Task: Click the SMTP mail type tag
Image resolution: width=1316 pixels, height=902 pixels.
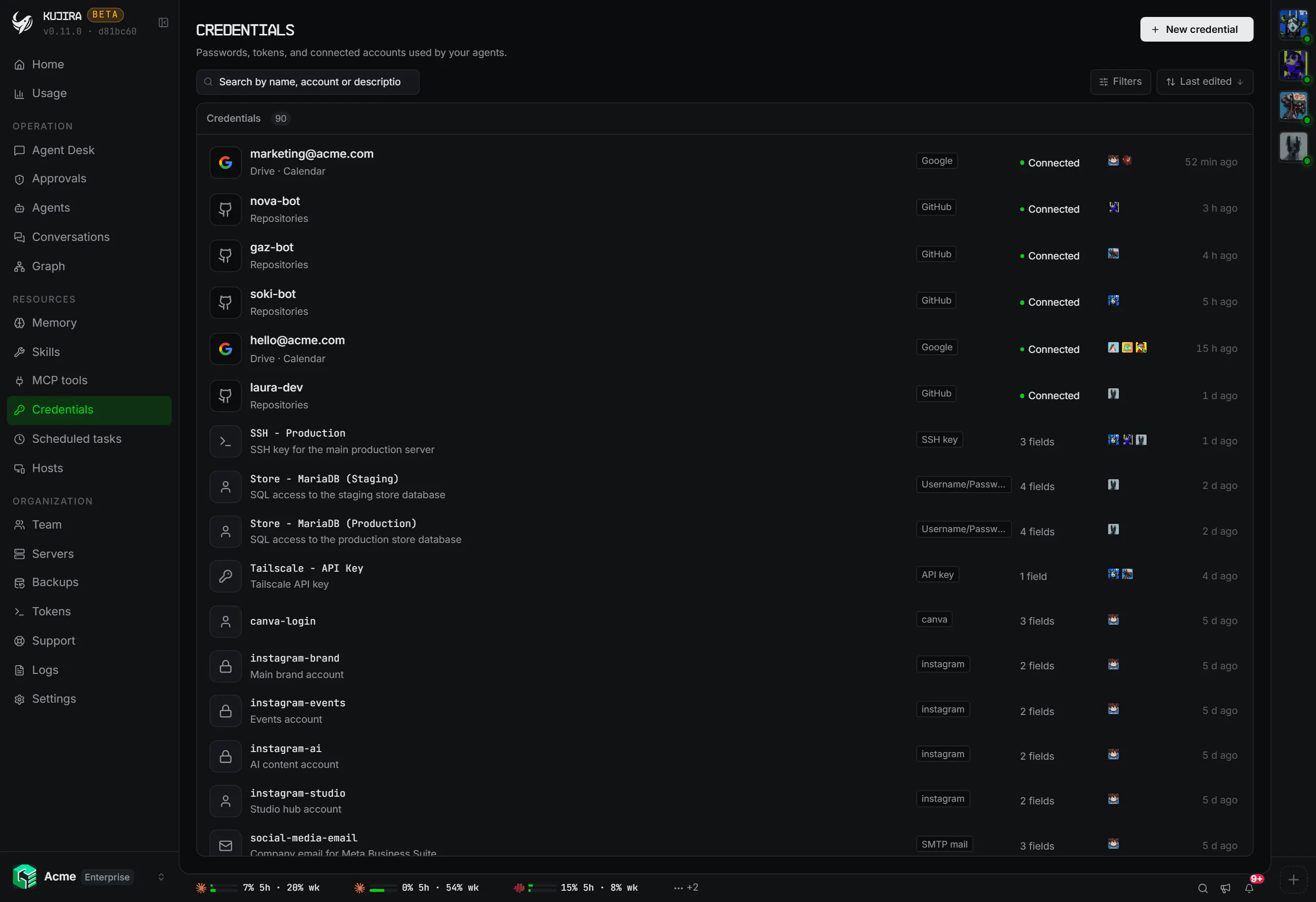Action: tap(944, 844)
